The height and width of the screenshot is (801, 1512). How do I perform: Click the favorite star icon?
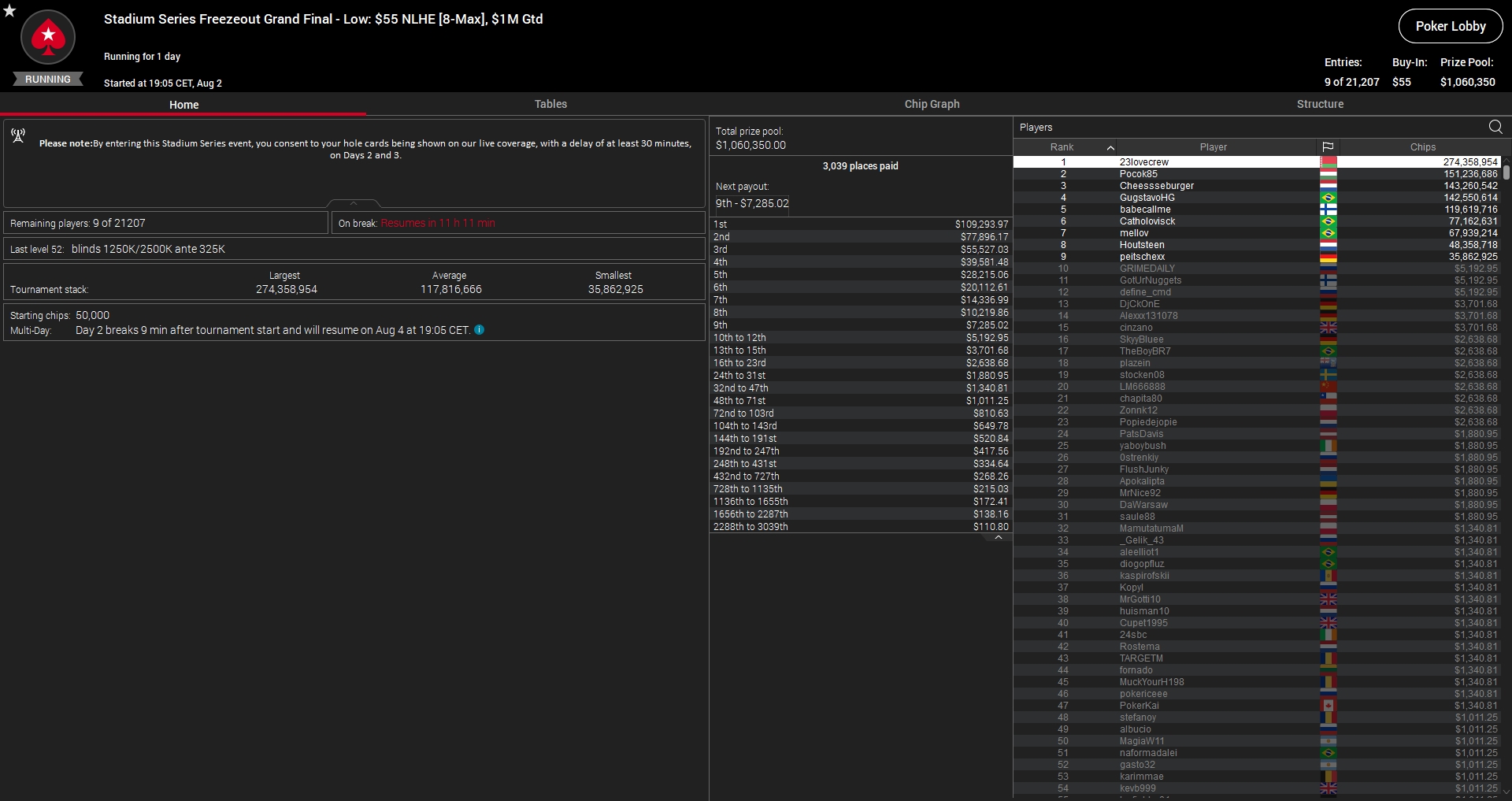point(9,10)
